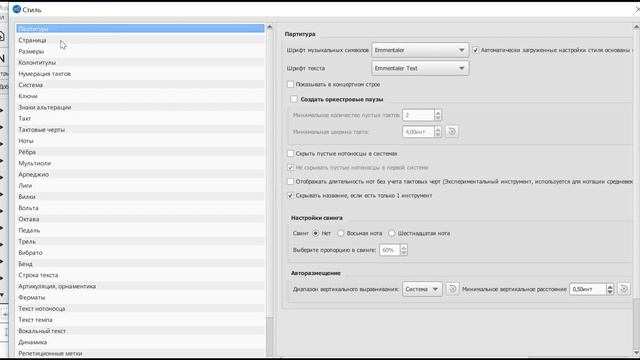This screenshot has height=360, width=640.
Task: Select 'Арпеджио' list item
Action: 140,174
